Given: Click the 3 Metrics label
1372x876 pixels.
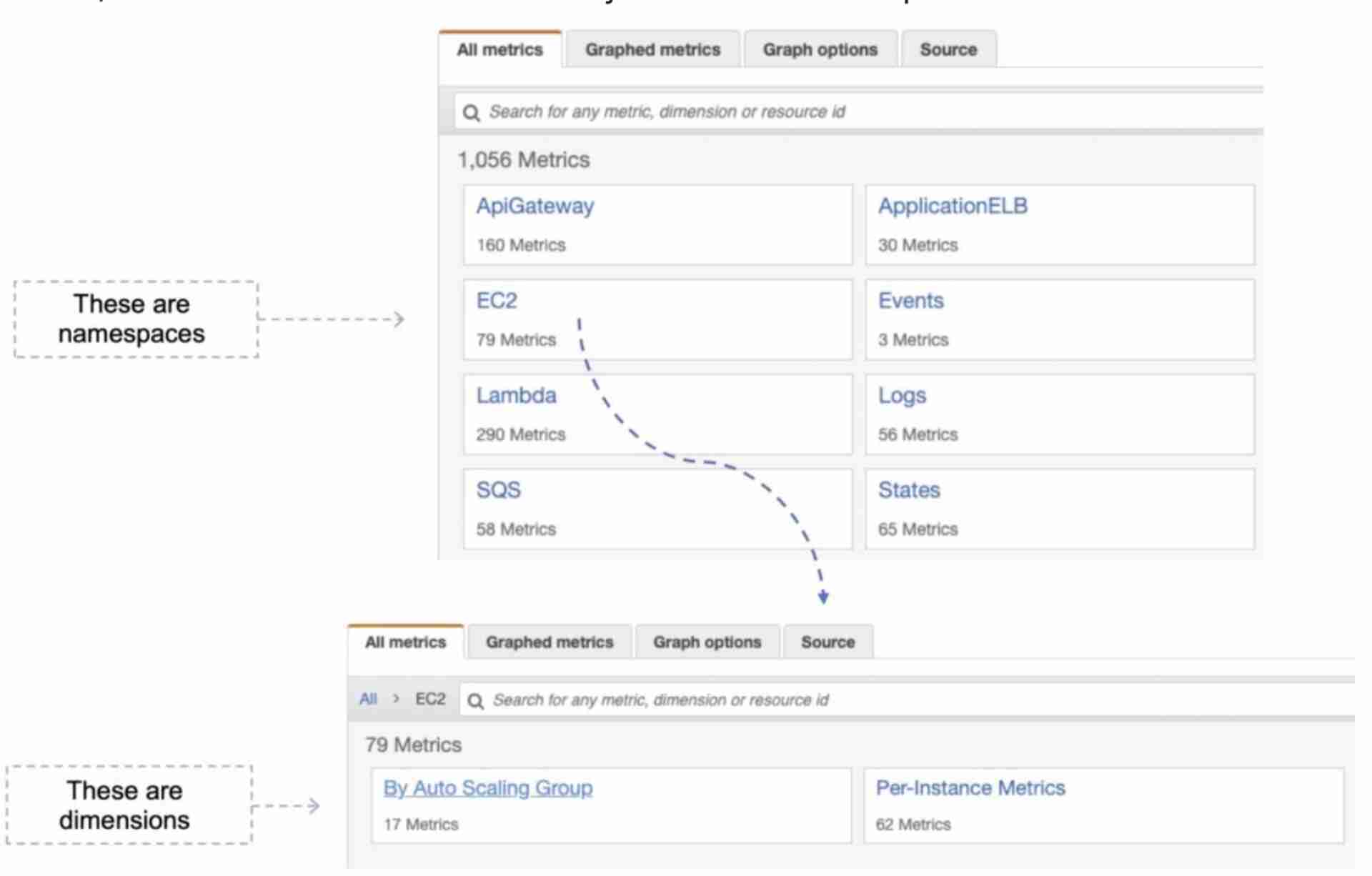Looking at the screenshot, I should [913, 340].
